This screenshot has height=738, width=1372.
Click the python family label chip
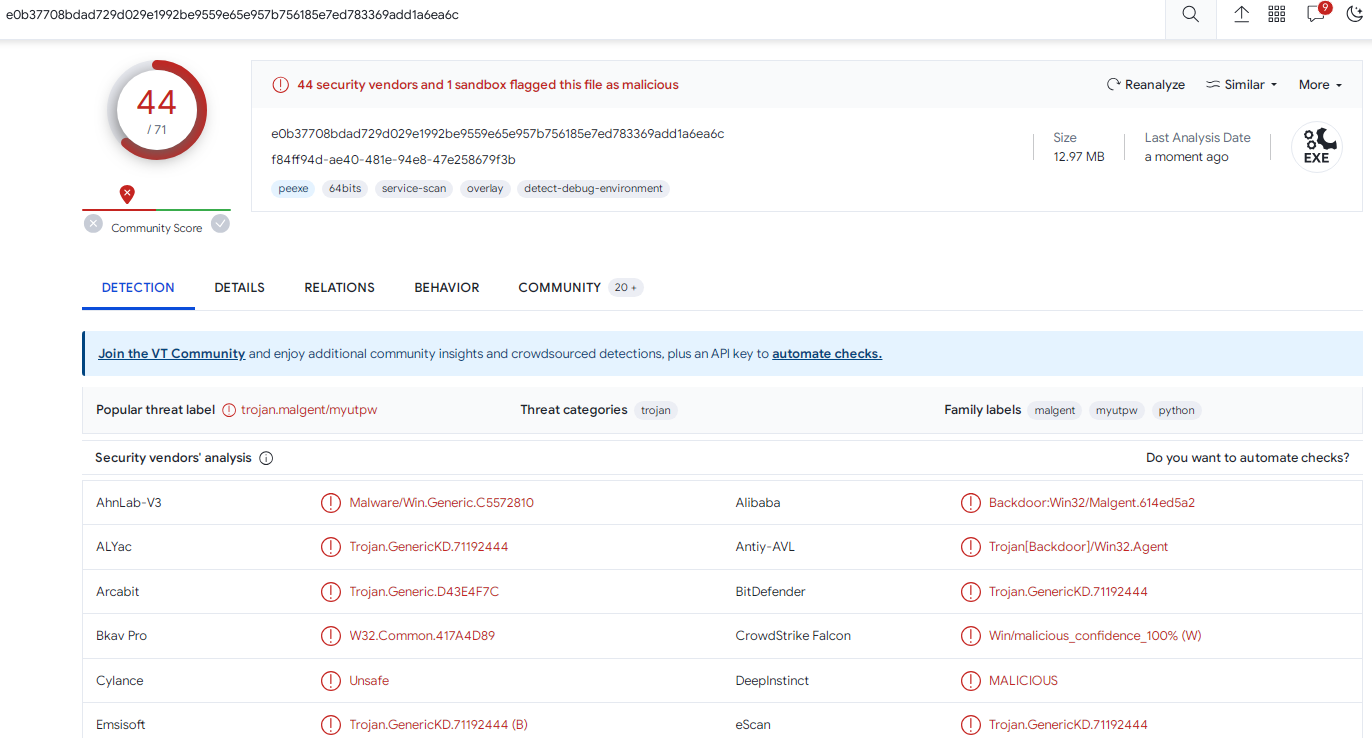pyautogui.click(x=1176, y=410)
